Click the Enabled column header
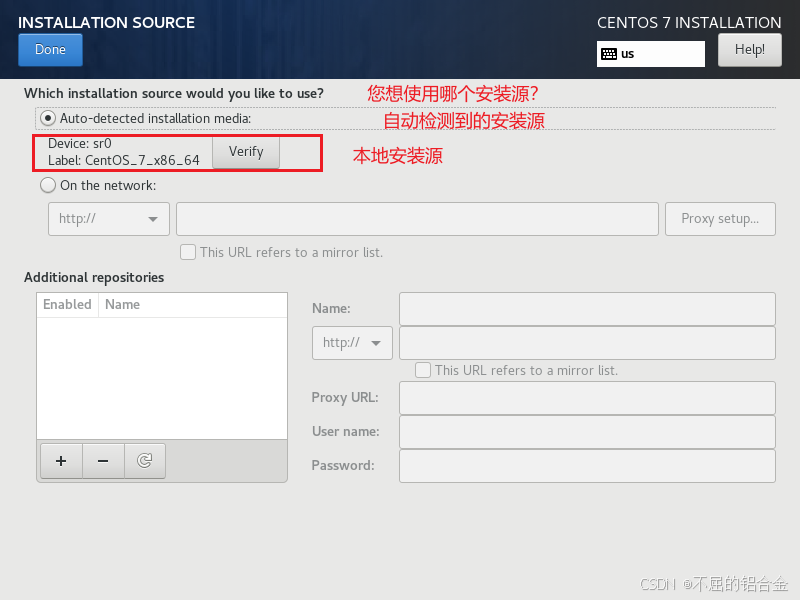Viewport: 800px width, 600px height. (x=67, y=305)
